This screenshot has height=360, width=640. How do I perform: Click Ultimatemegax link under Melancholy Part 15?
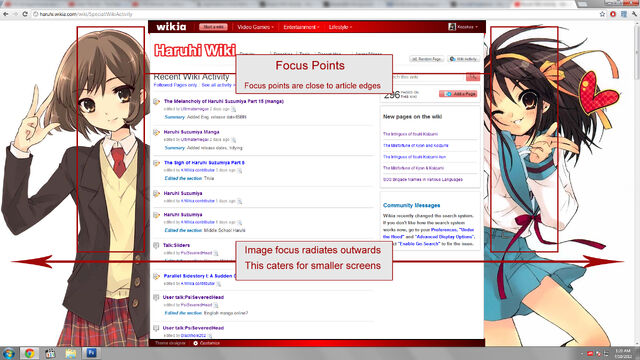pyautogui.click(x=195, y=109)
